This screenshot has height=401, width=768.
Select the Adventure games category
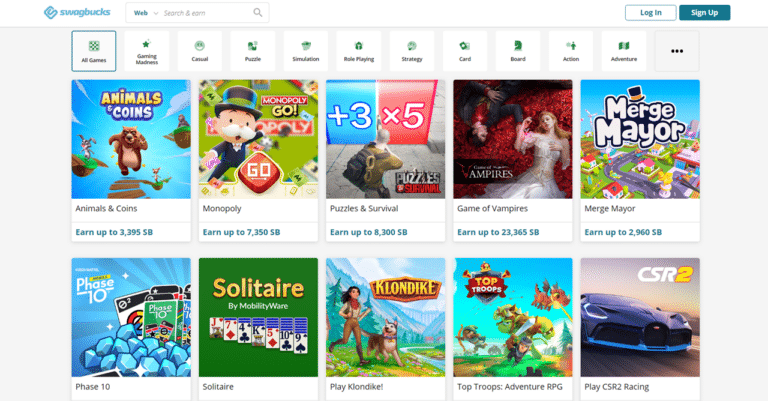click(x=624, y=51)
